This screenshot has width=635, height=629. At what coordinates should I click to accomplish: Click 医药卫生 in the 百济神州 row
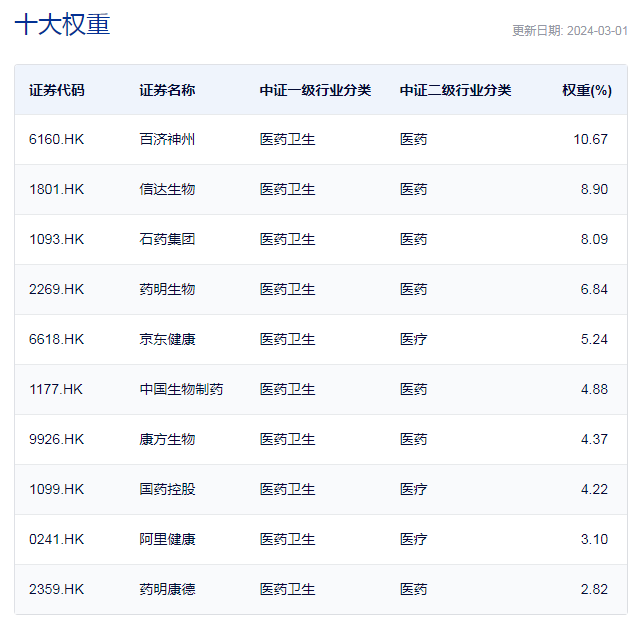[288, 139]
